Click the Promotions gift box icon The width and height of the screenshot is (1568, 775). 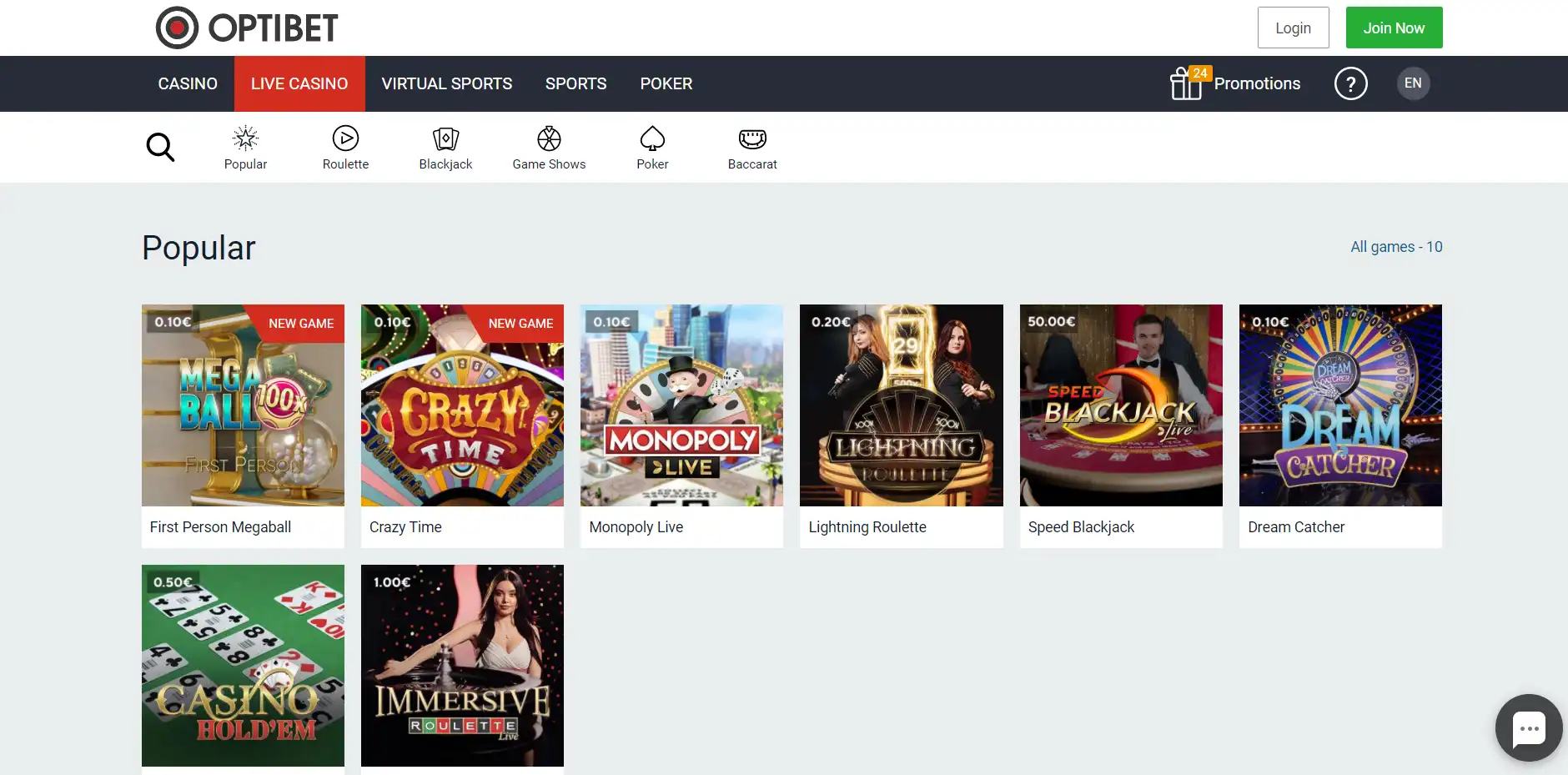[x=1185, y=83]
